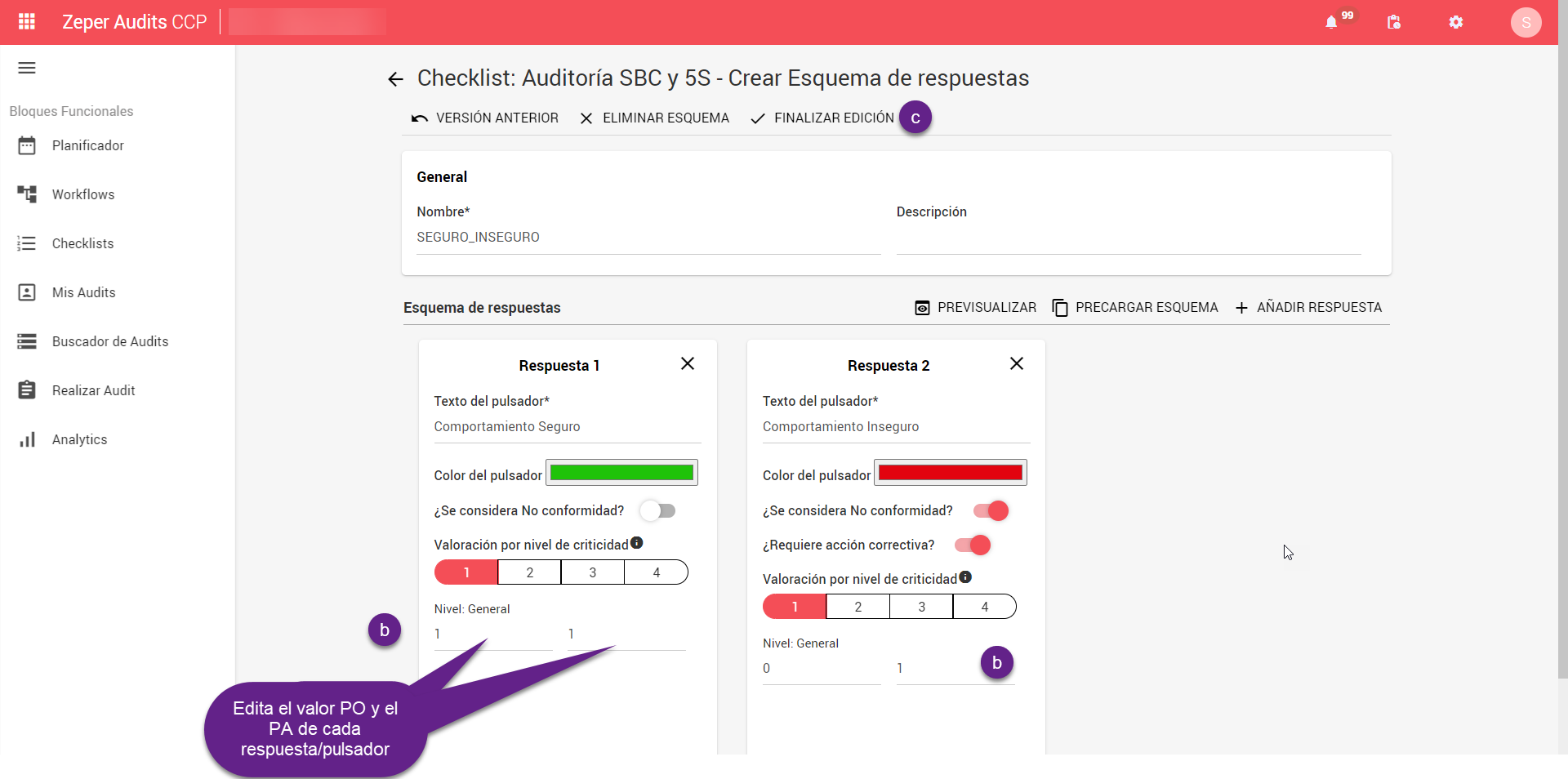Click the Mis Audits sidebar icon
This screenshot has height=779, width=1568.
[x=27, y=292]
